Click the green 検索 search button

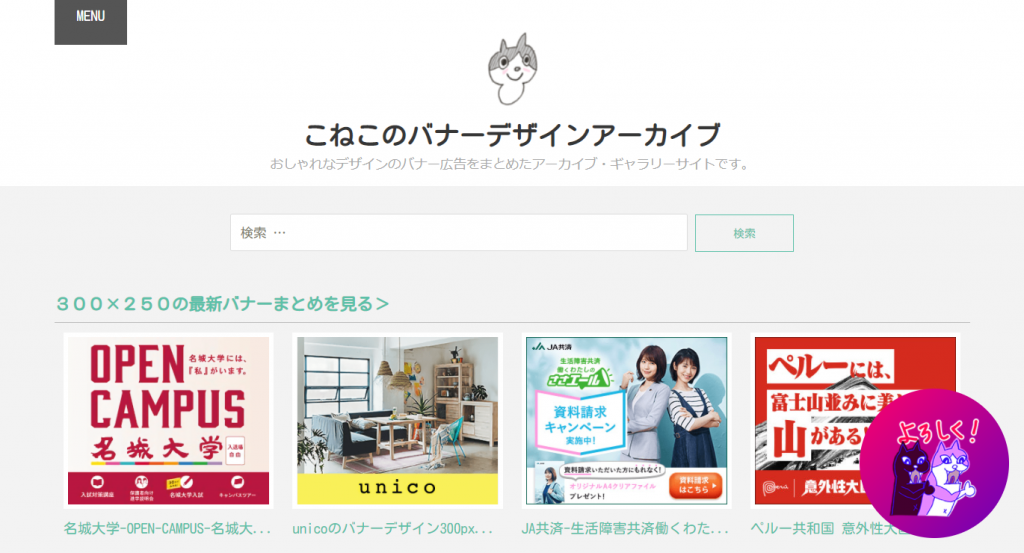click(744, 233)
